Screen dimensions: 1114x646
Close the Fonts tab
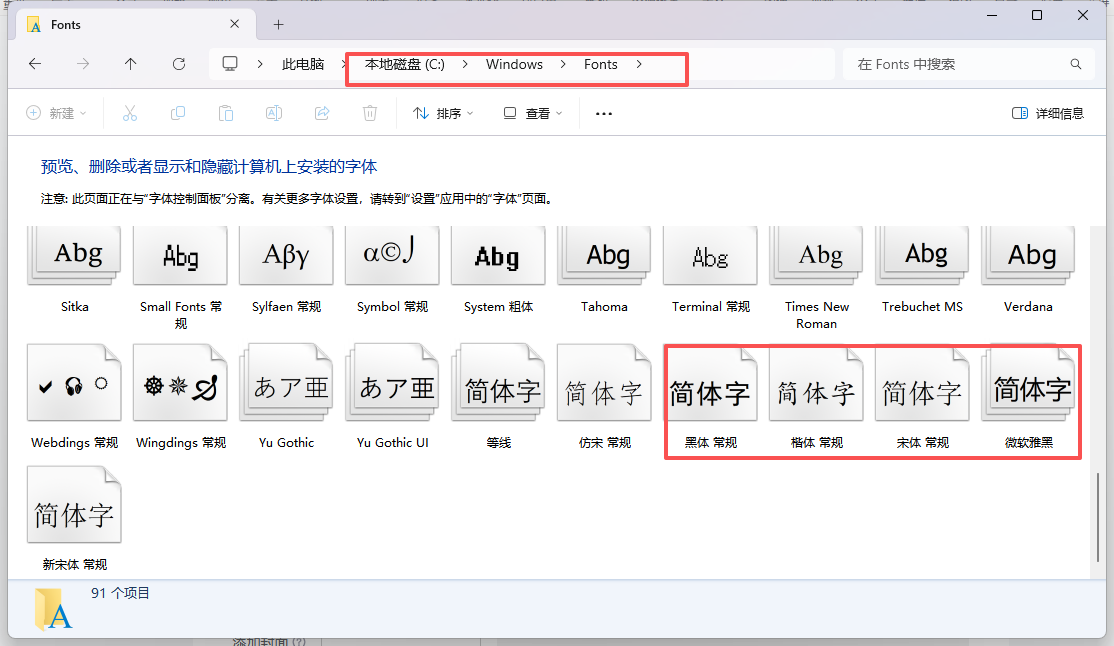pyautogui.click(x=234, y=24)
